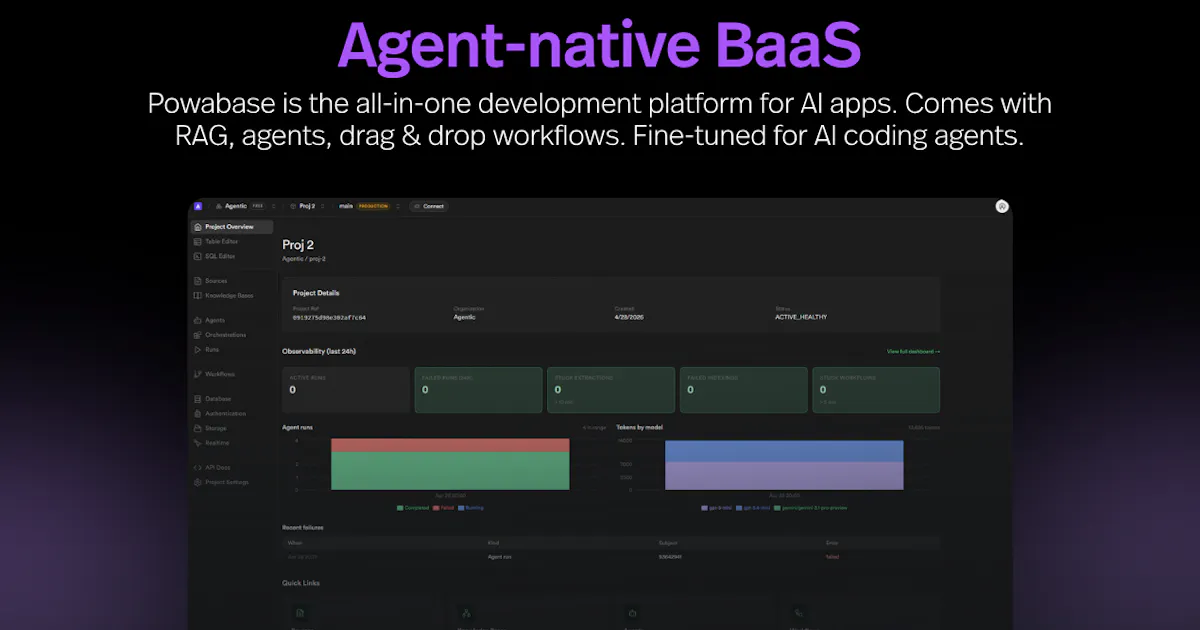1200x630 pixels.
Task: Click the Agentic organization name in header
Action: (236, 206)
